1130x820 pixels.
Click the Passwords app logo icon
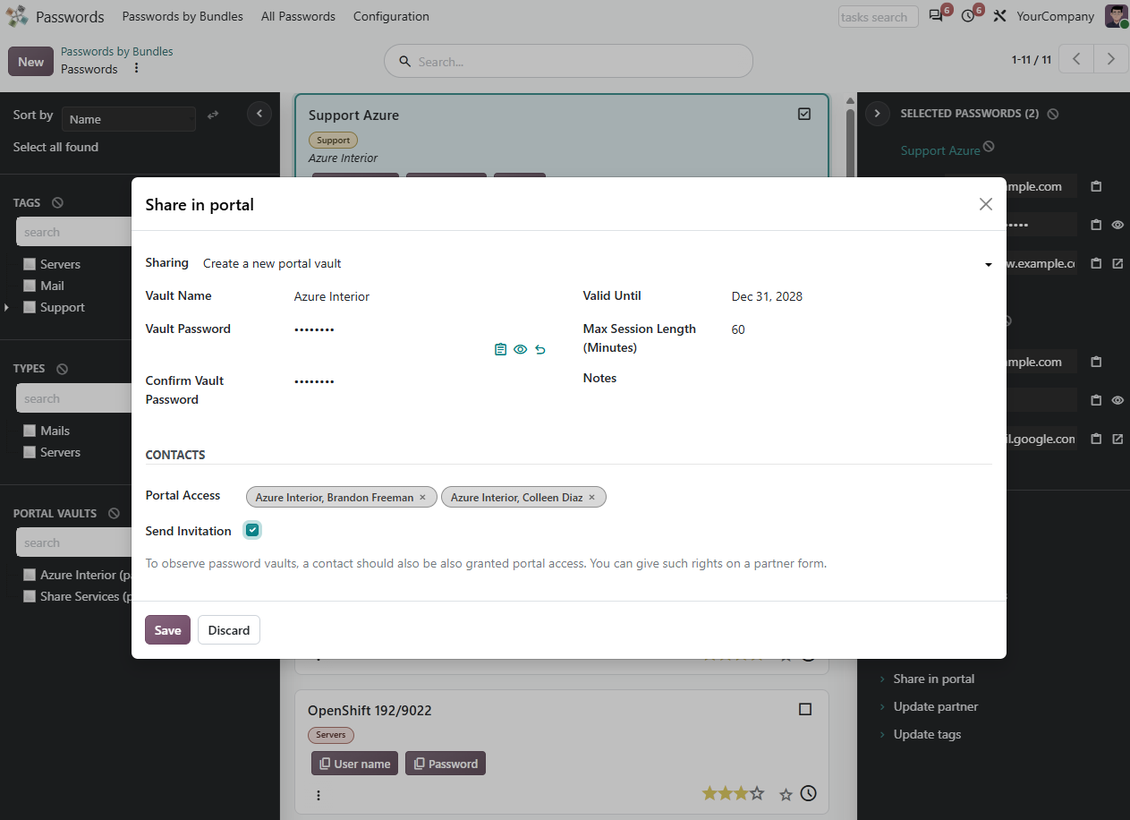point(16,16)
